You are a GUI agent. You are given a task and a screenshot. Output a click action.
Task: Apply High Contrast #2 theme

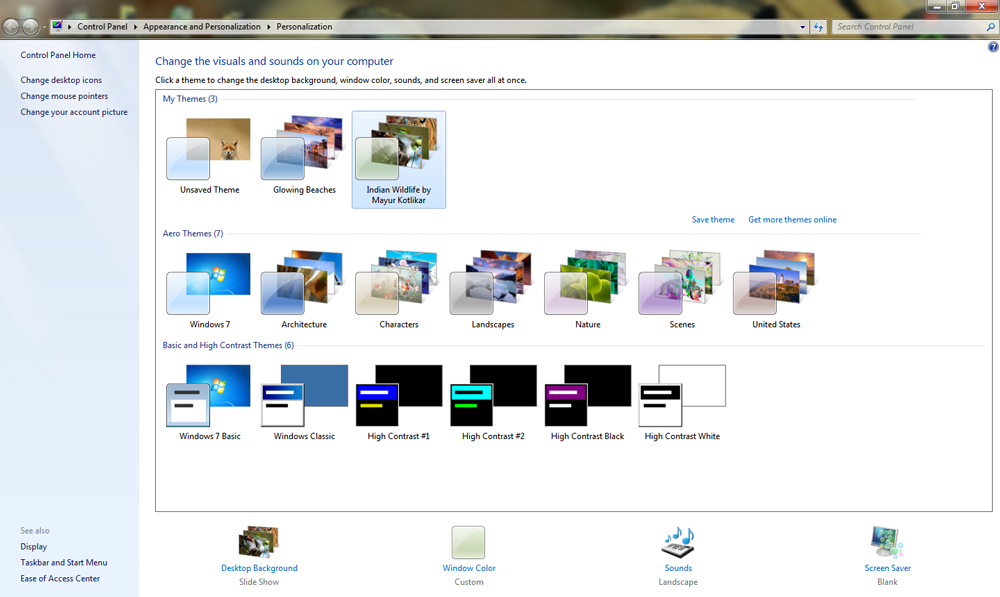[493, 402]
